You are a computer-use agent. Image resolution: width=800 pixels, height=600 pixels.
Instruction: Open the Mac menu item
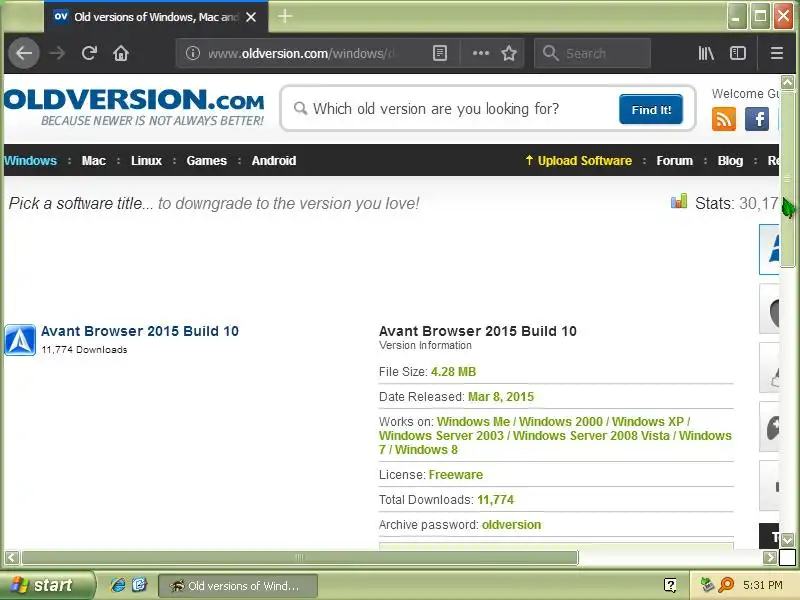coord(94,161)
